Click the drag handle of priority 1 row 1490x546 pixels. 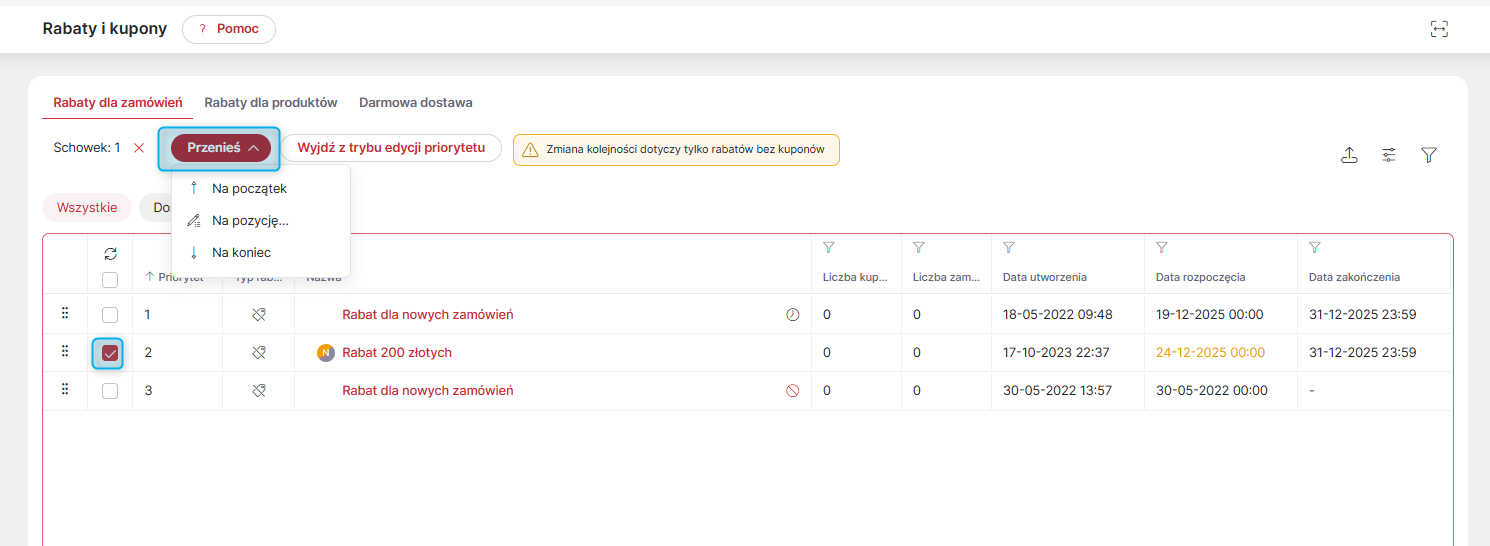pos(65,314)
